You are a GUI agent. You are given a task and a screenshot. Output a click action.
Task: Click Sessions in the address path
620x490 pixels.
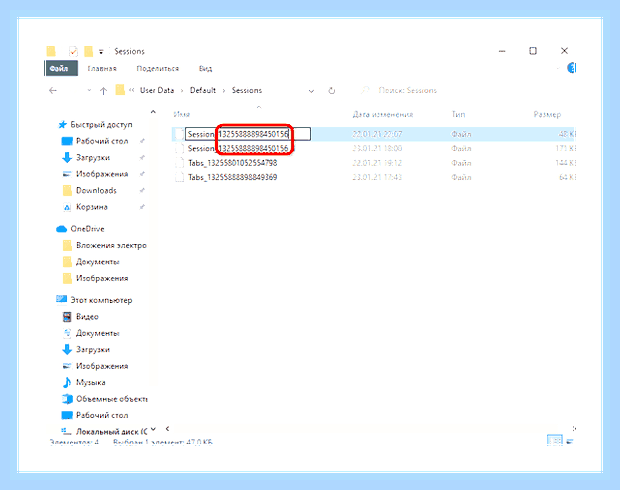(x=247, y=90)
